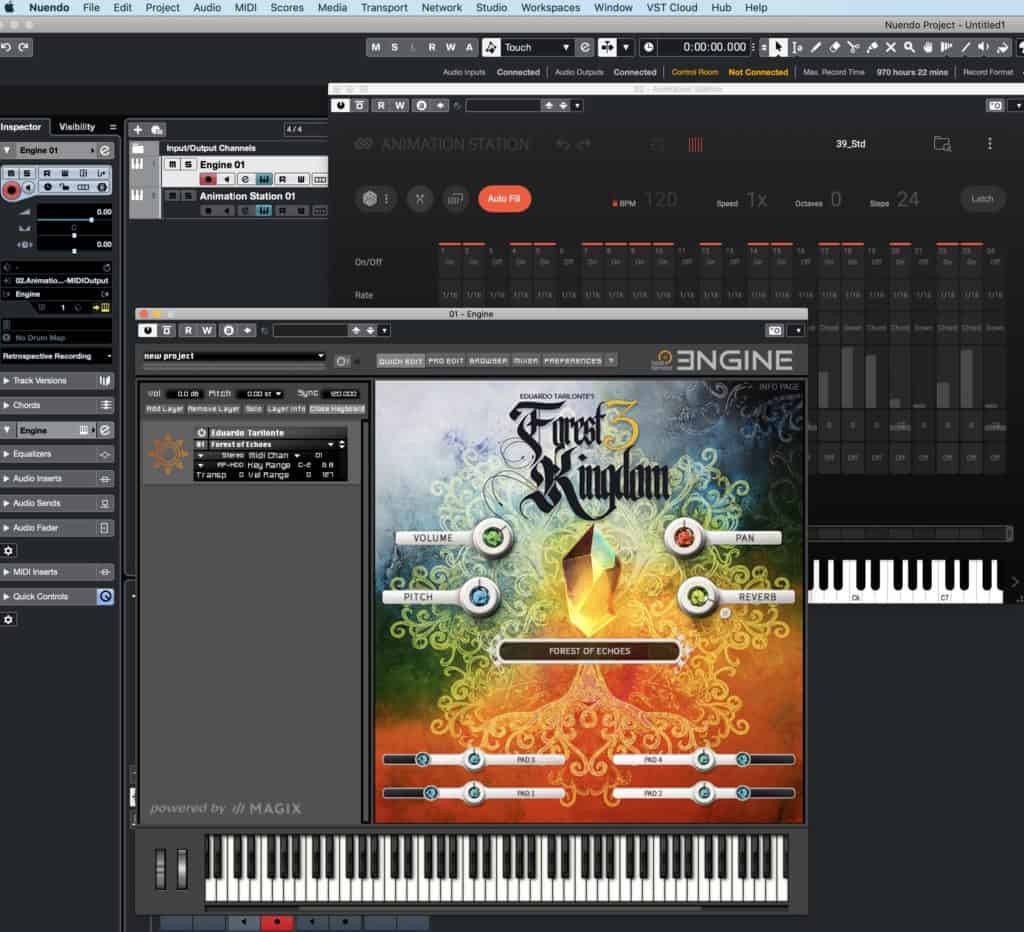Open the MIDI menu

click(246, 8)
